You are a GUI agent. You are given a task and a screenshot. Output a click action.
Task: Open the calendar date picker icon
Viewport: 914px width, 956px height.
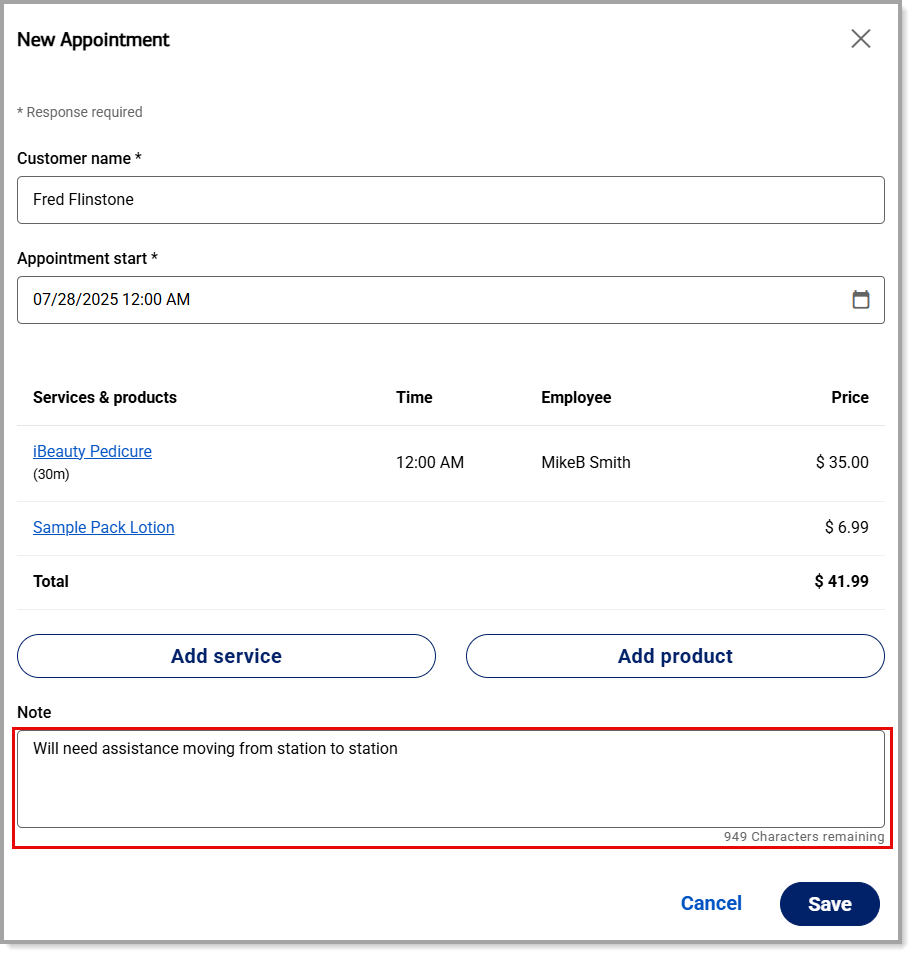tap(860, 299)
